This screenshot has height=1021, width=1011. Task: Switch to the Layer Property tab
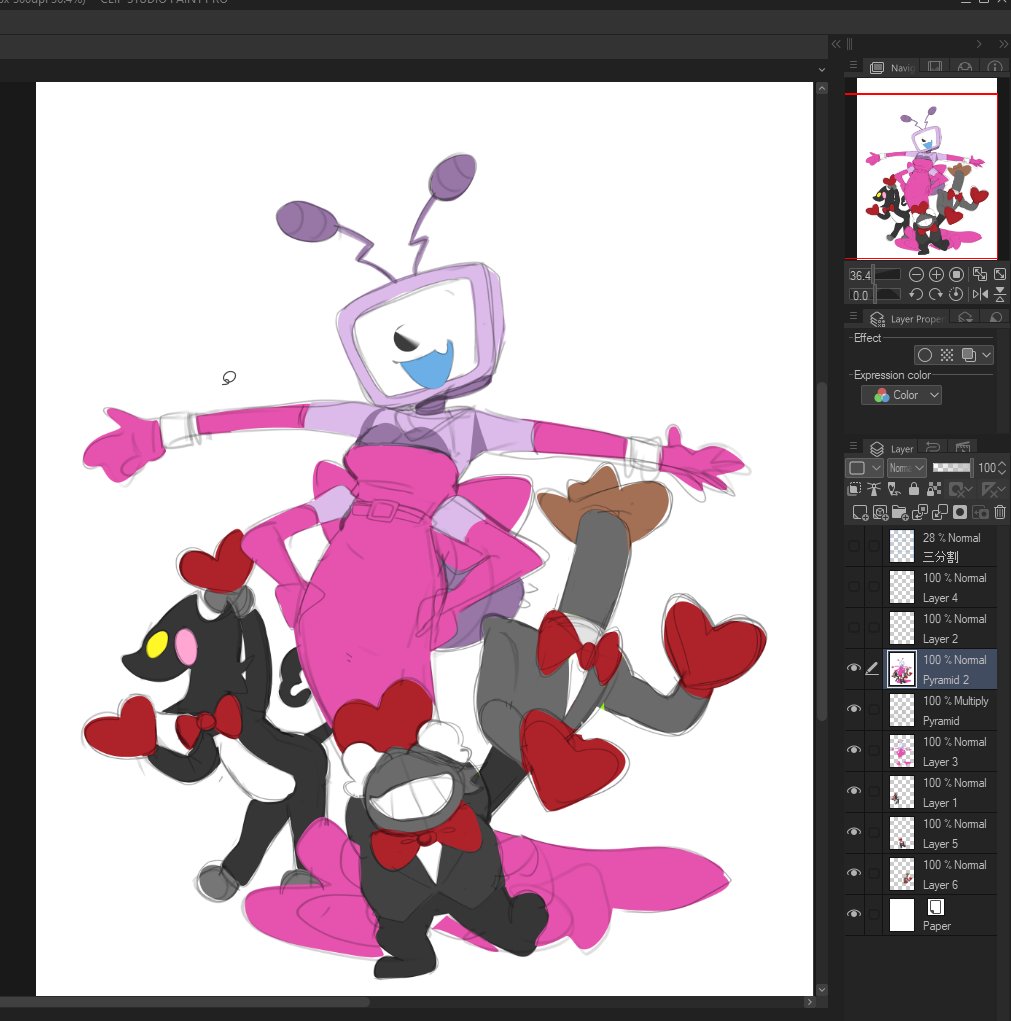click(x=909, y=318)
